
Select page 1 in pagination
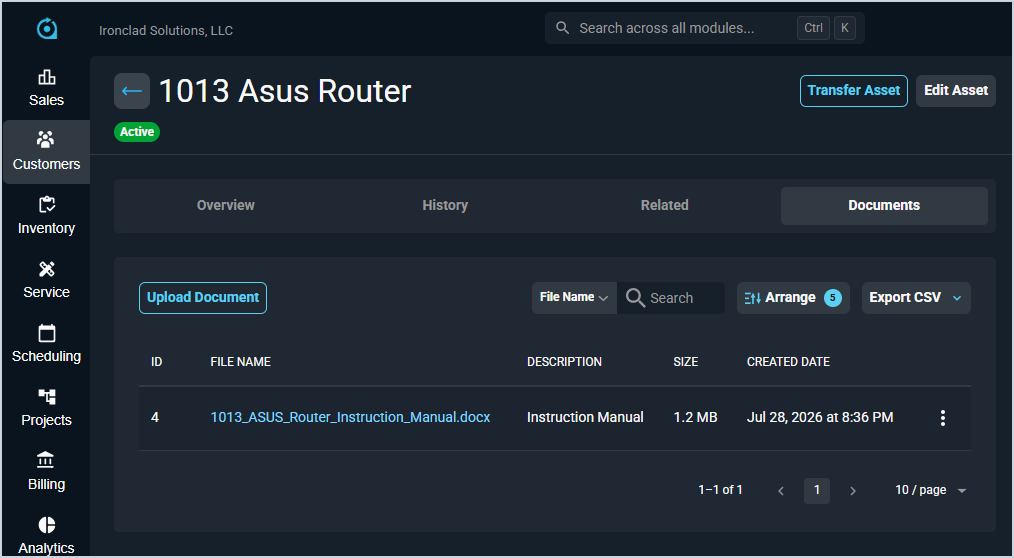[x=817, y=491]
